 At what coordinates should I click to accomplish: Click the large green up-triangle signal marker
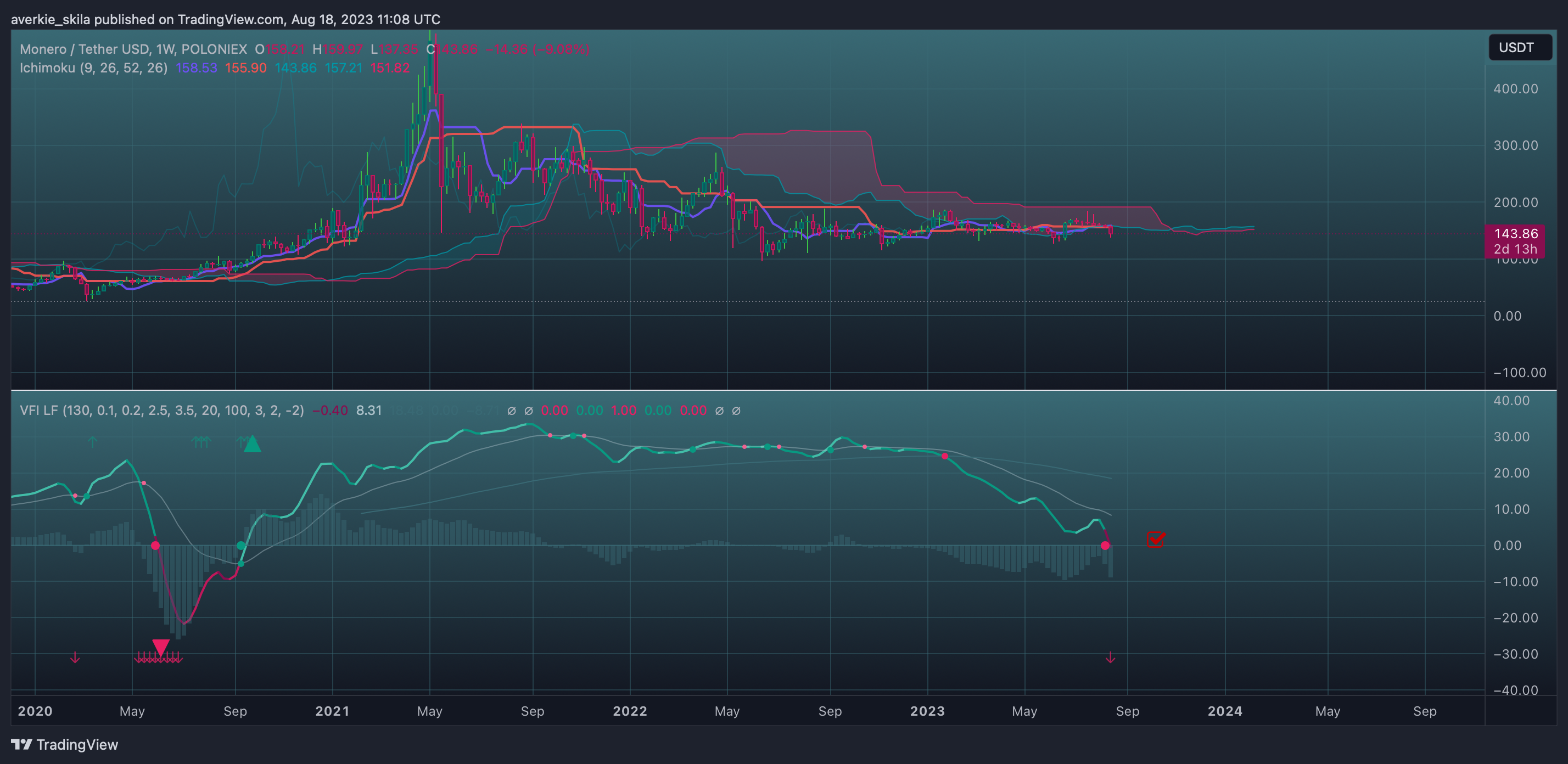pos(252,444)
